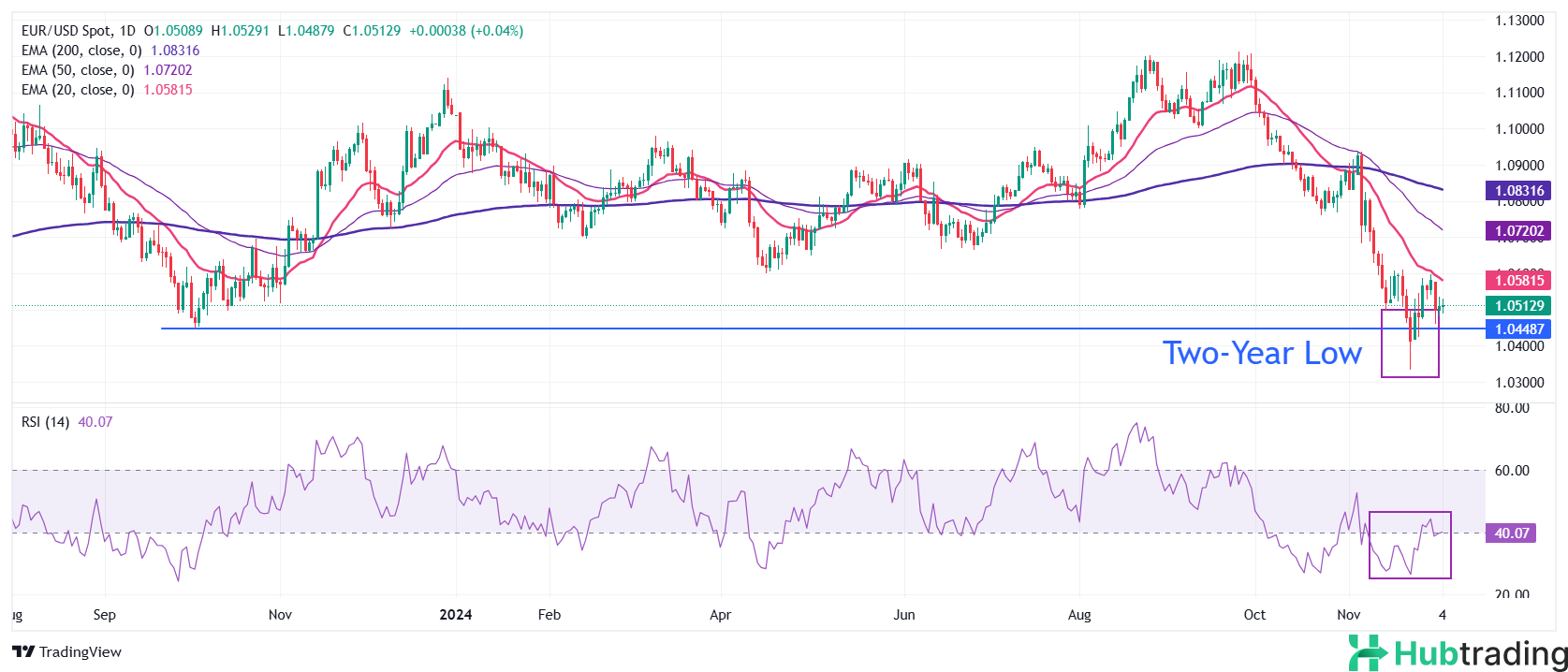Click the 2024 label on time axis
The image size is (1568, 672).
click(456, 615)
